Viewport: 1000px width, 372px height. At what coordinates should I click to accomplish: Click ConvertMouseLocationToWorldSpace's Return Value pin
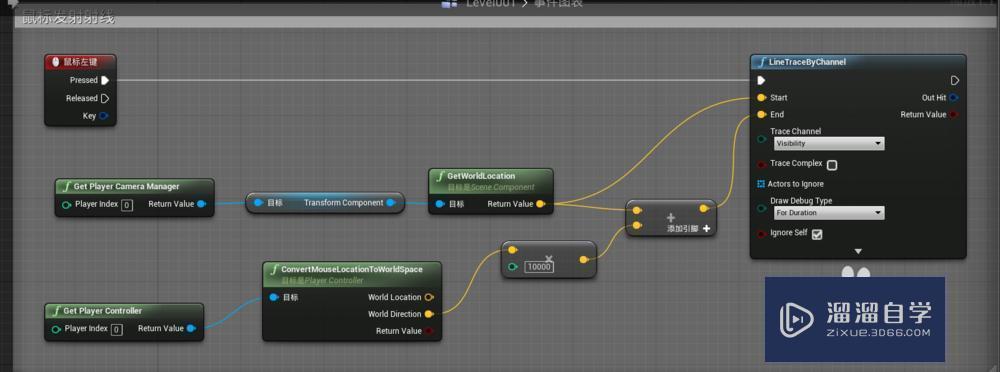[429, 331]
